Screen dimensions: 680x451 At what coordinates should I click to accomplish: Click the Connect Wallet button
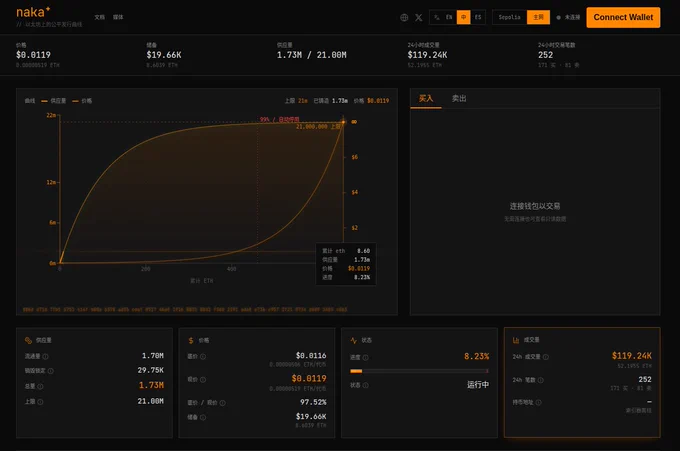(623, 17)
